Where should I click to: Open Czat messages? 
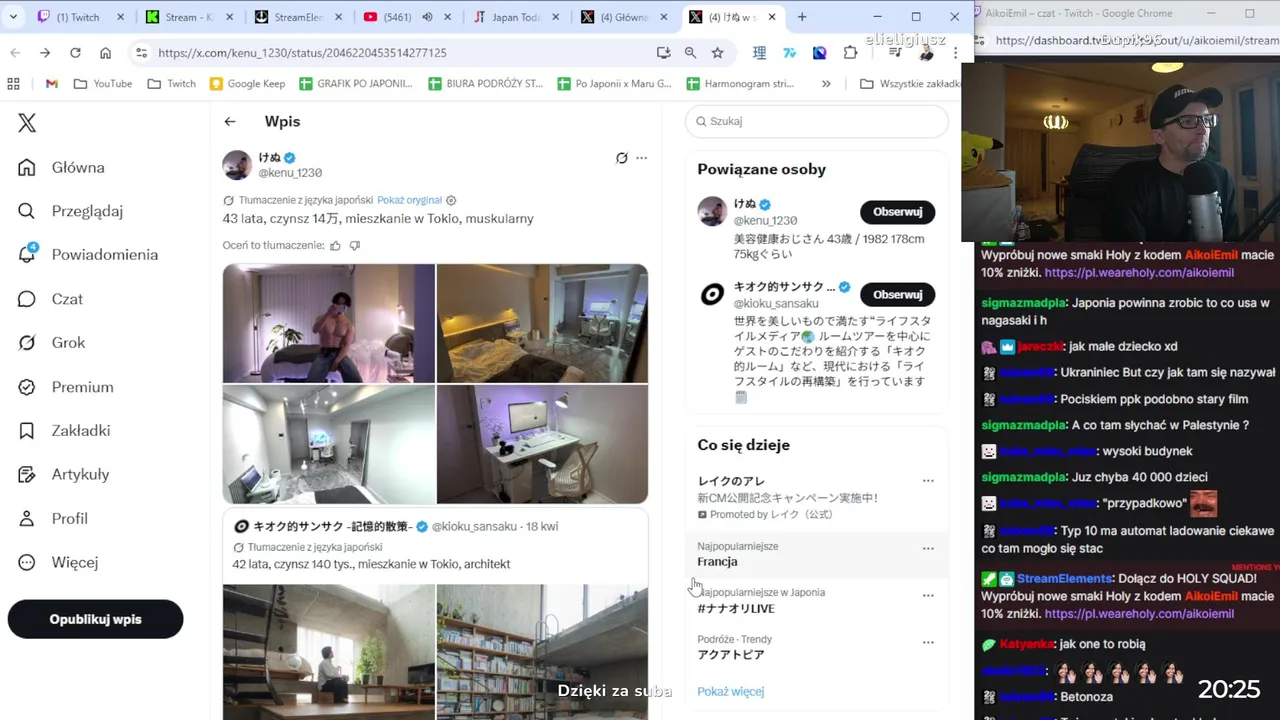(x=50, y=299)
